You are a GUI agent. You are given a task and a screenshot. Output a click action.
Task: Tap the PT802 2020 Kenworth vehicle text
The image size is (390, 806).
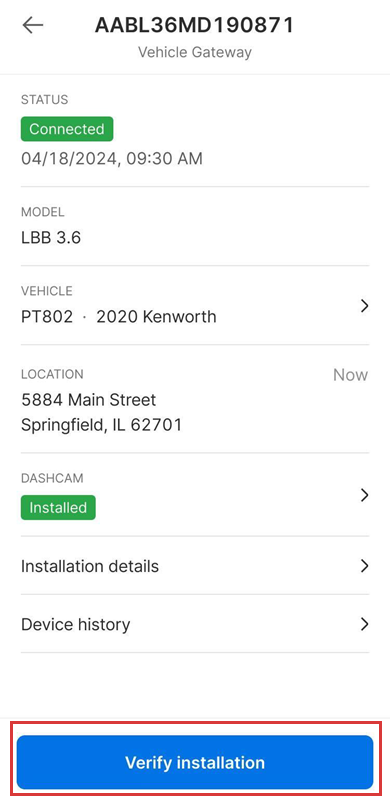(x=119, y=316)
